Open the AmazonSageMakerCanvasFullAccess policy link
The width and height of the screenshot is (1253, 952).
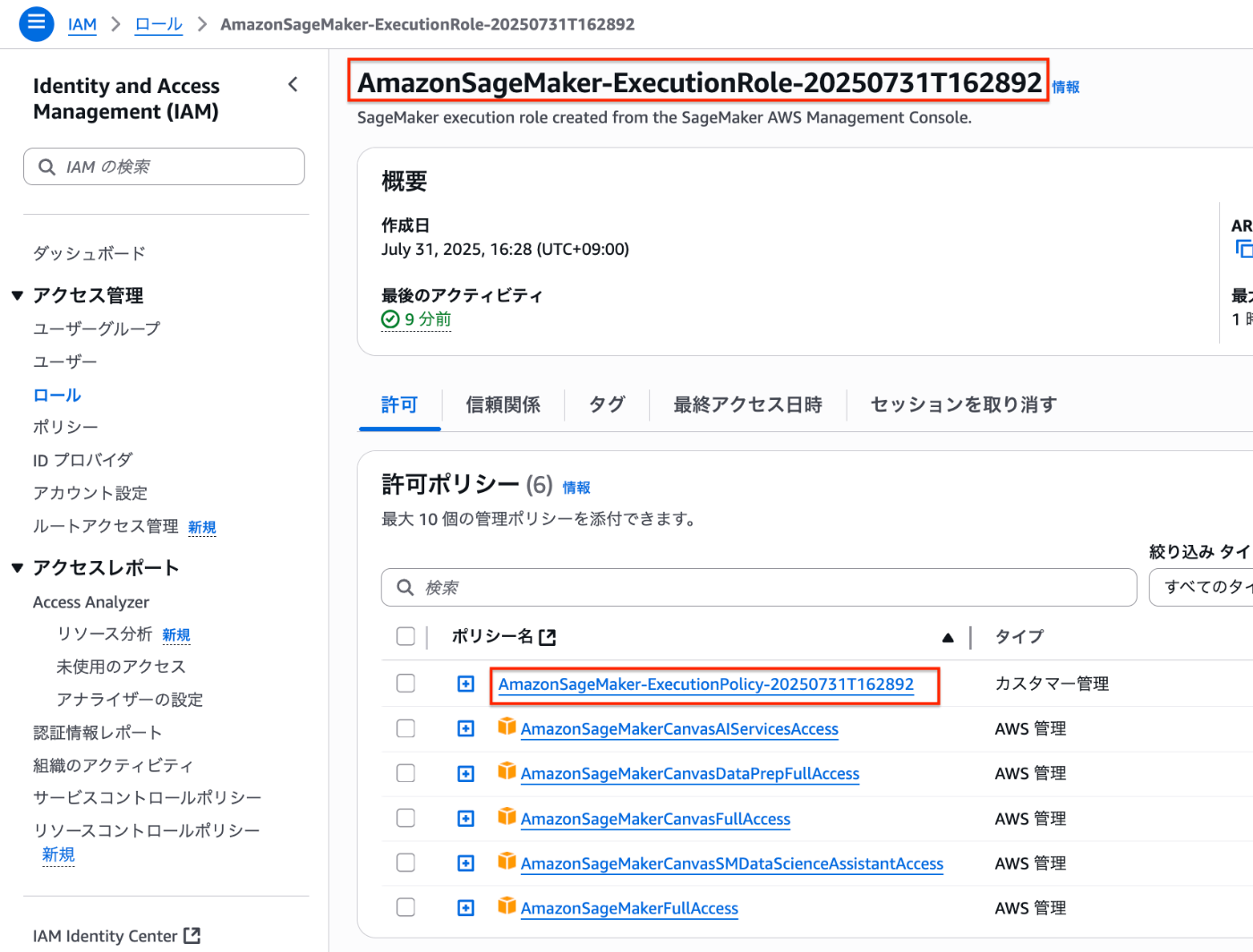click(655, 819)
